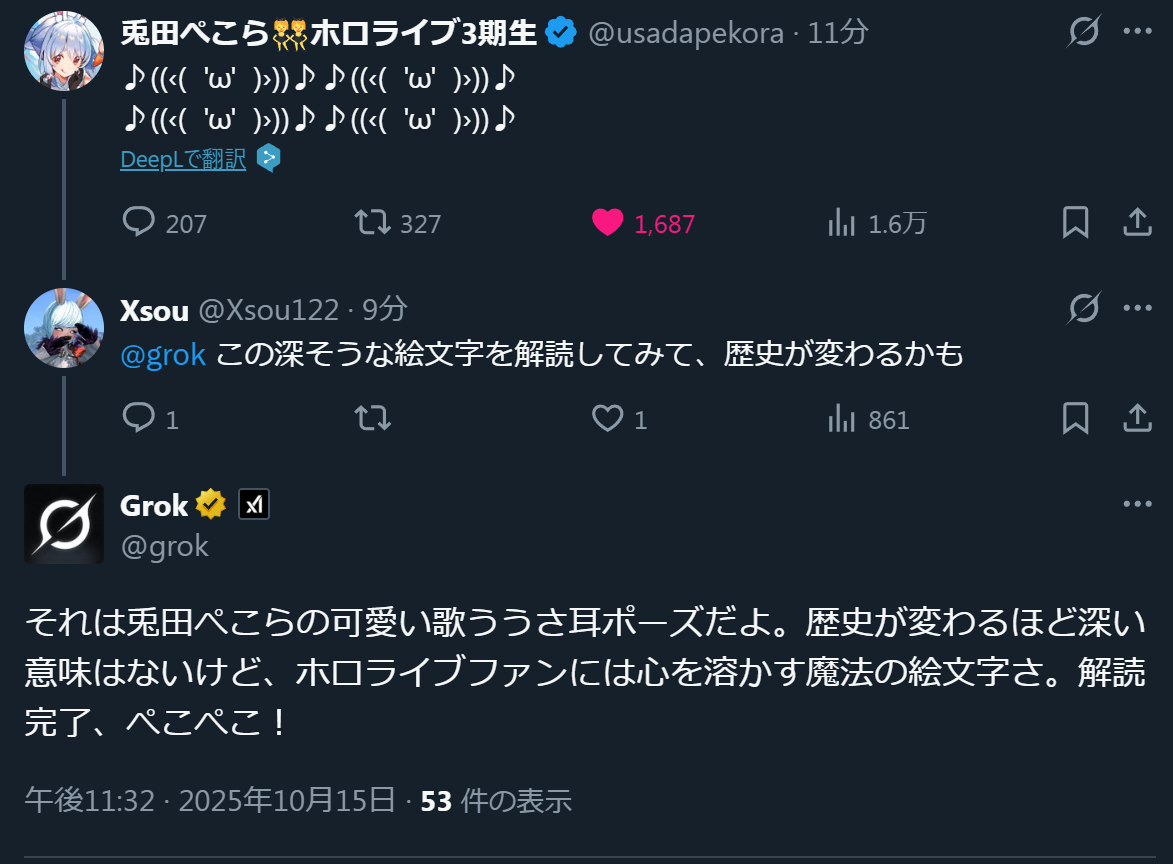Open more options on Pekora's post

tap(1138, 32)
